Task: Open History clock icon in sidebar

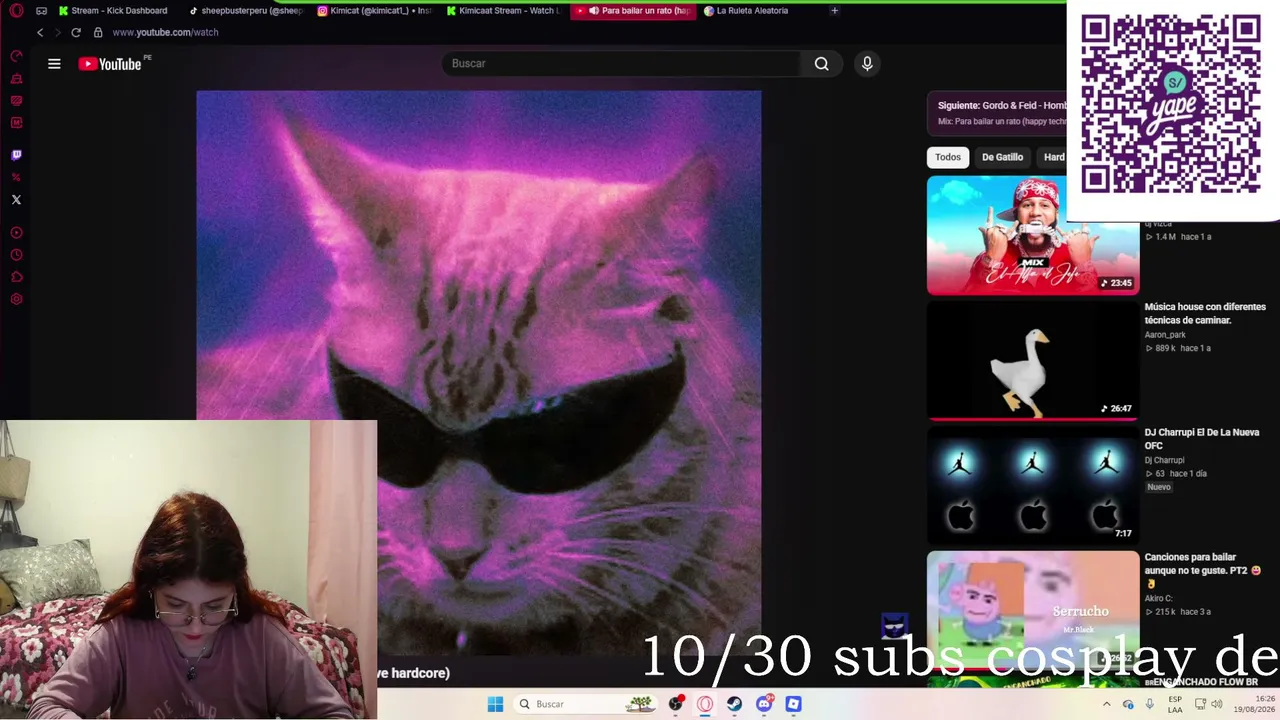Action: point(16,255)
